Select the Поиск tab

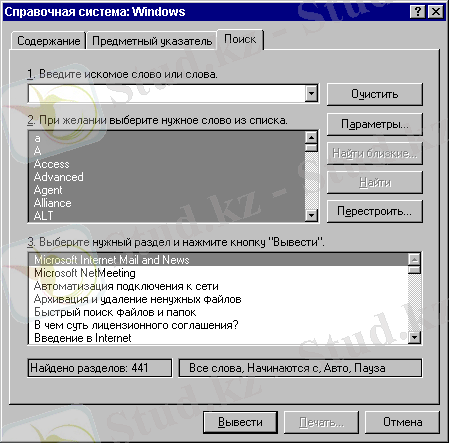point(240,39)
